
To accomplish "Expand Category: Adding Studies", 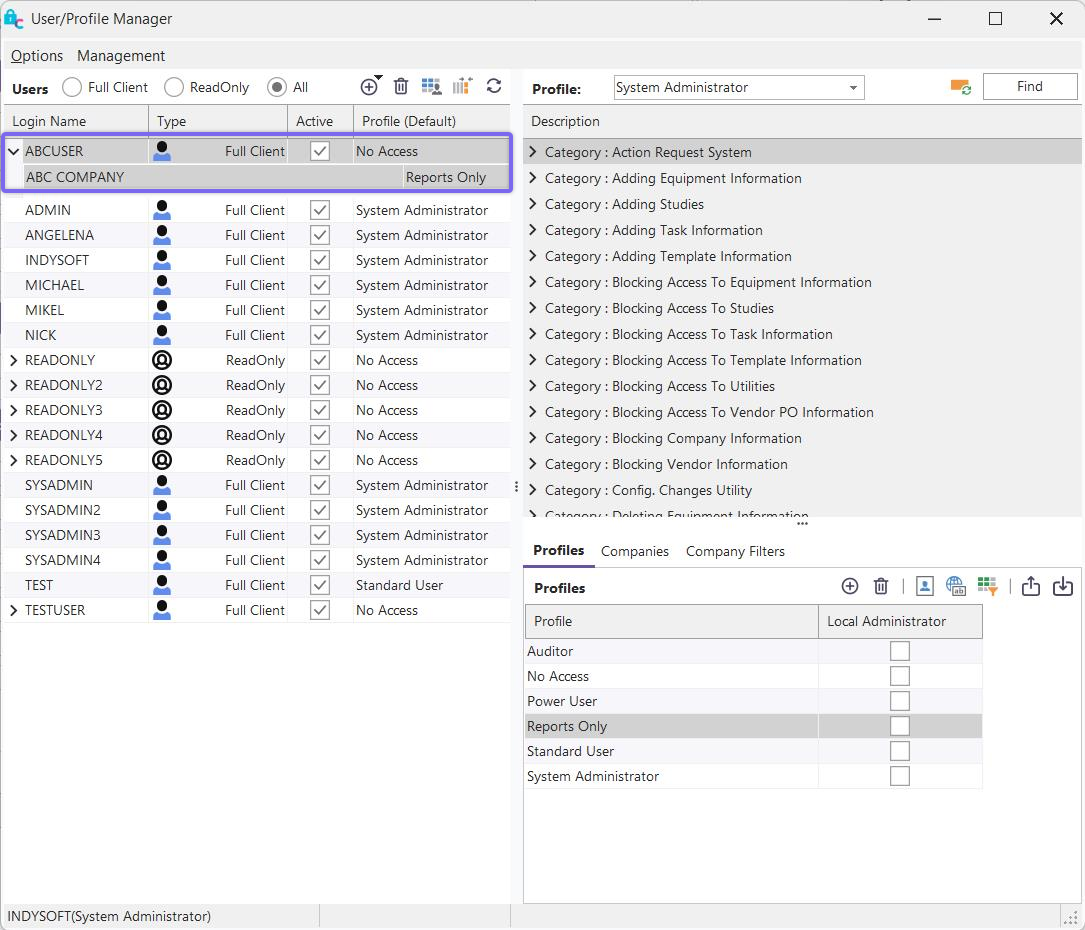I will (x=533, y=204).
